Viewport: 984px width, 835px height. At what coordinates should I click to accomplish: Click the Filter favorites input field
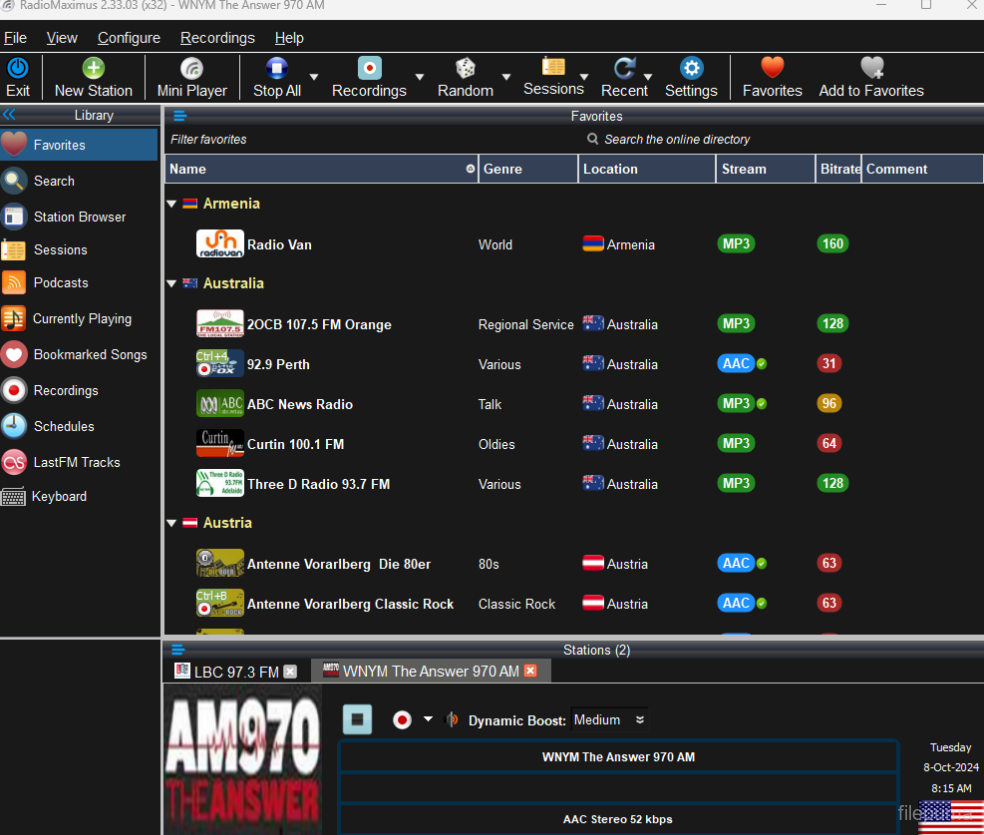(300, 139)
